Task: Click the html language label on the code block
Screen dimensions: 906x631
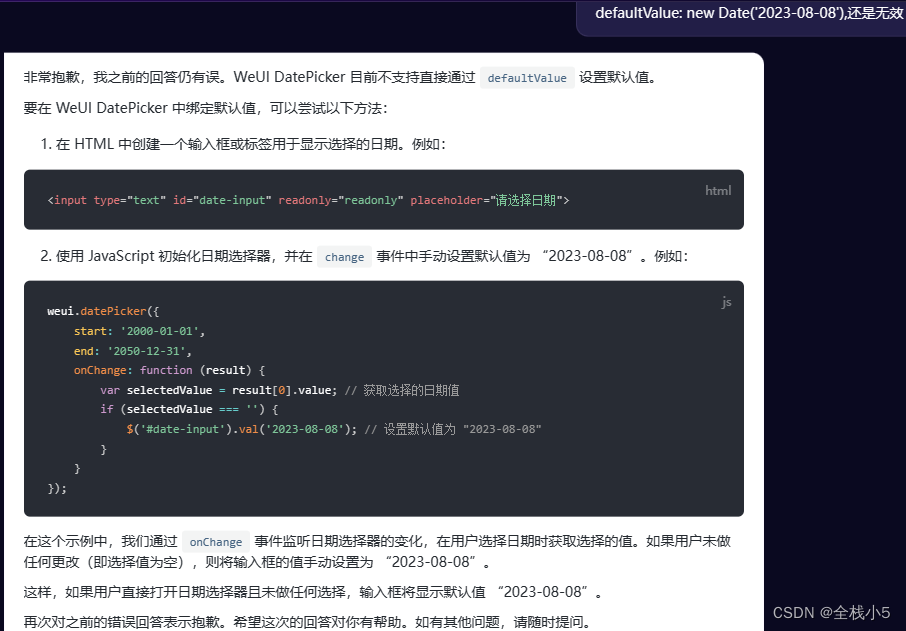Action: pyautogui.click(x=718, y=190)
